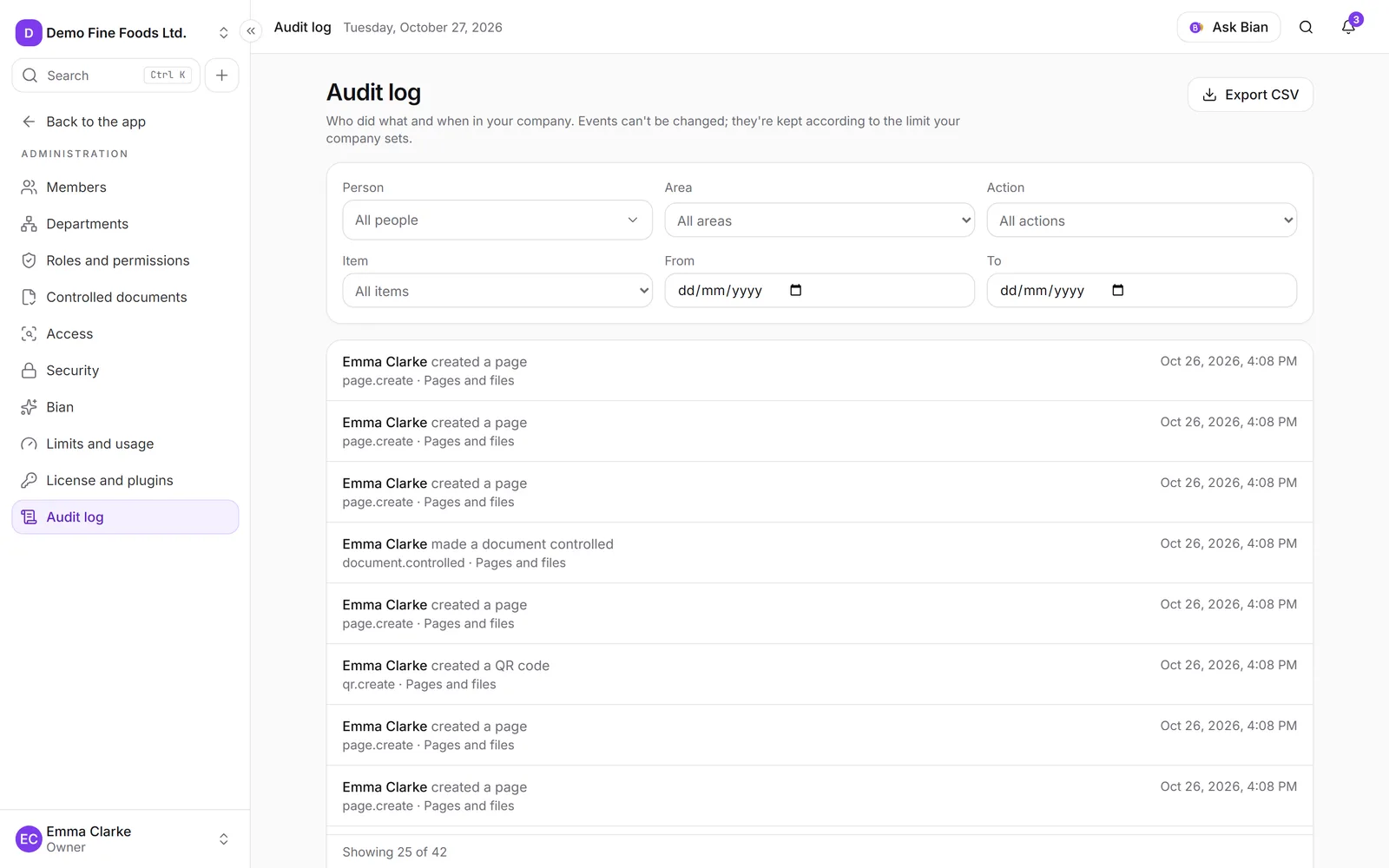Click the download icon on Export CSV
1389x868 pixels.
(x=1209, y=95)
